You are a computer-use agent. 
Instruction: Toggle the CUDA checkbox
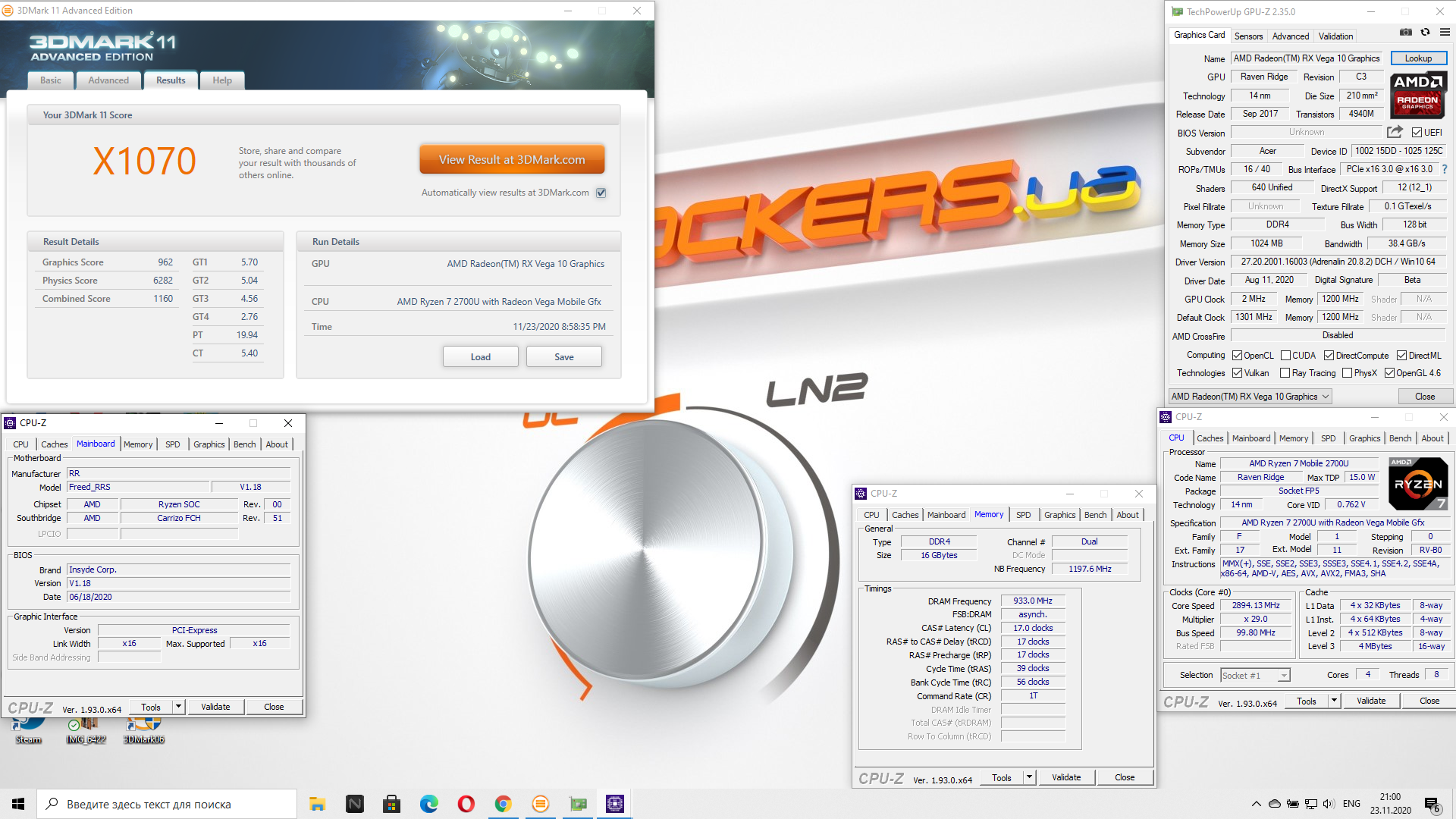click(1285, 356)
